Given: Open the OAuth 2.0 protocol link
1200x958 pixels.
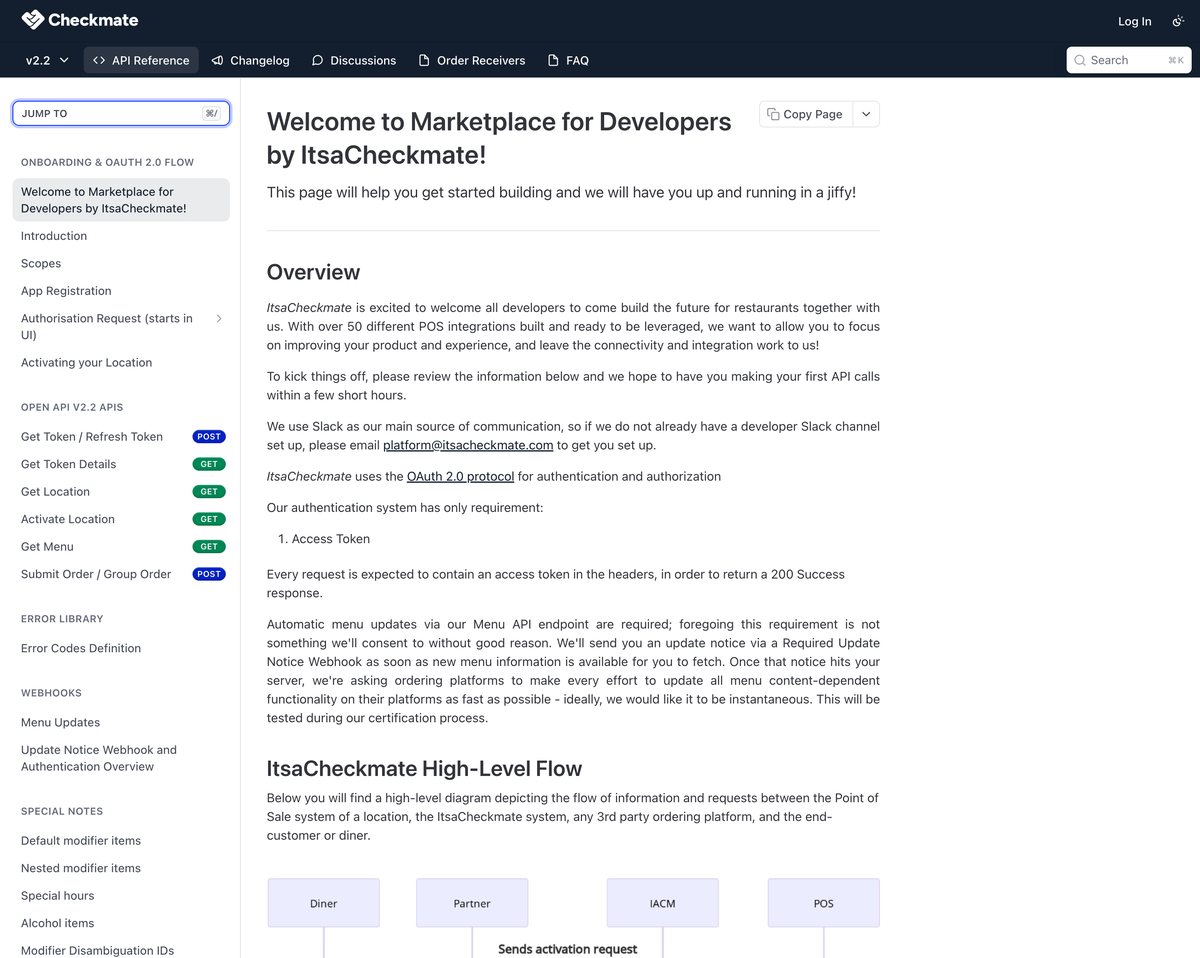Looking at the screenshot, I should pyautogui.click(x=461, y=476).
